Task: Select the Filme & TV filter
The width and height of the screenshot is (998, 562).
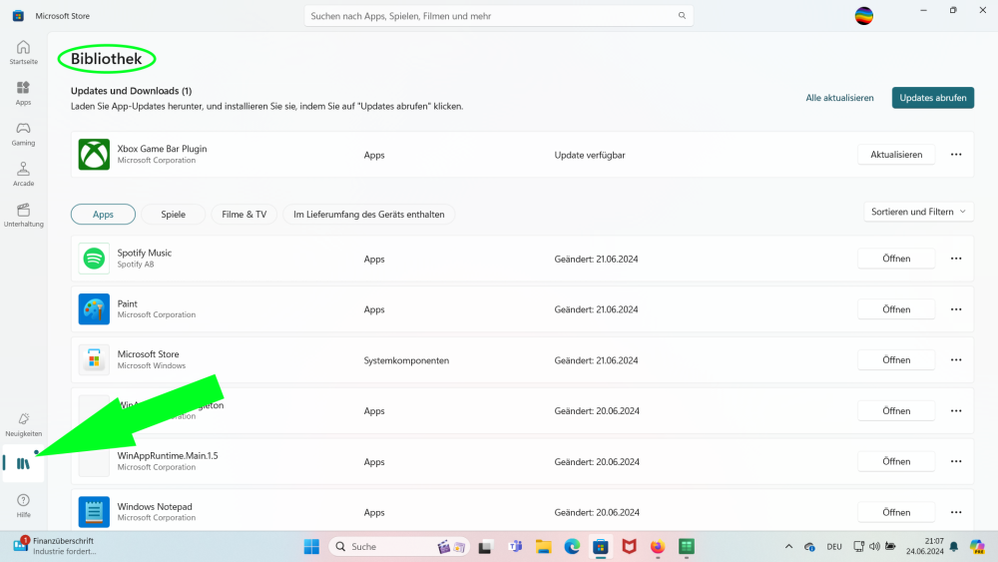Action: point(244,214)
